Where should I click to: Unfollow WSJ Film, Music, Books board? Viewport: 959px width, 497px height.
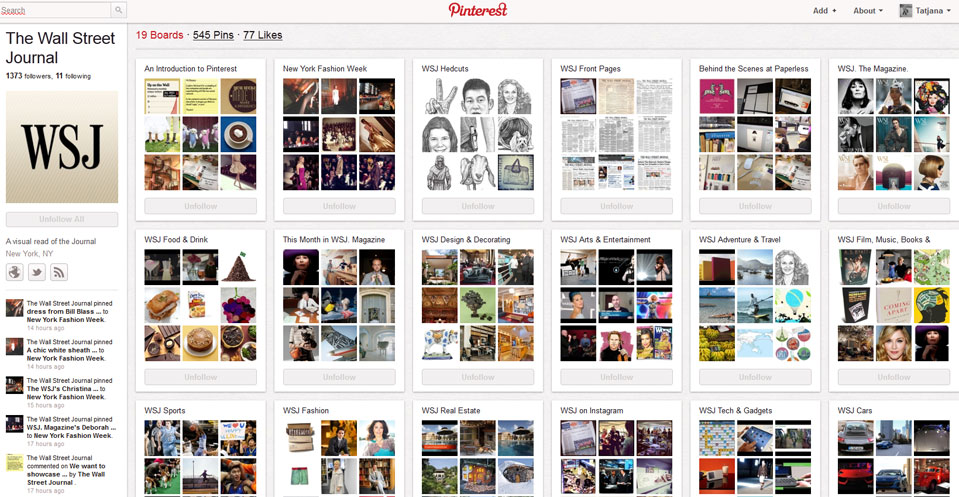894,377
